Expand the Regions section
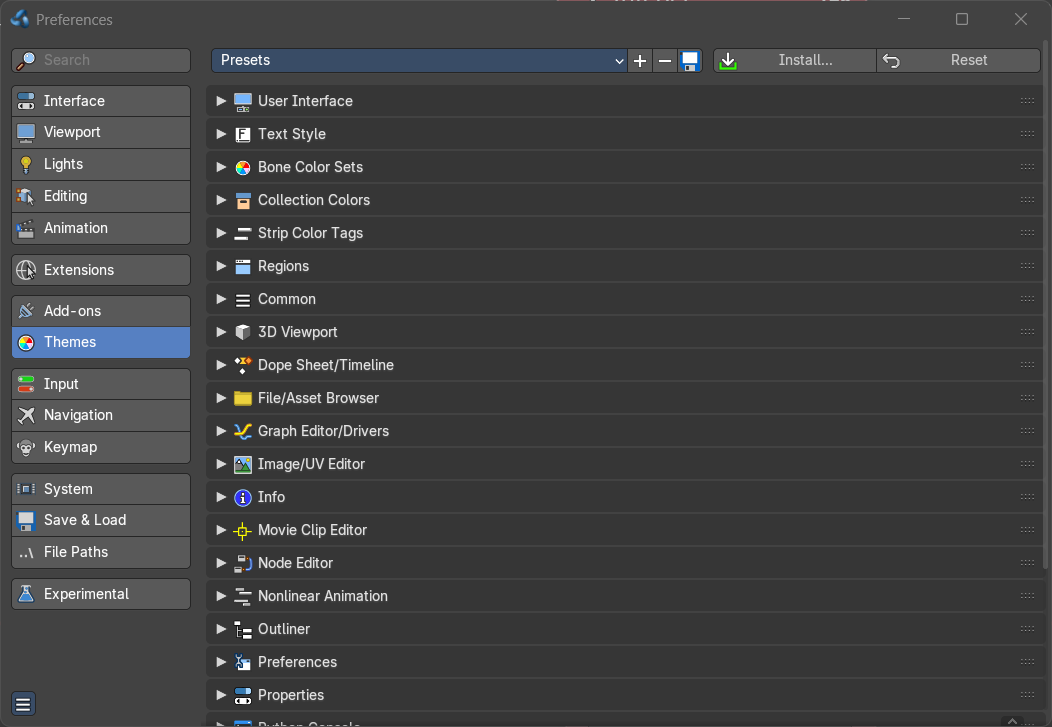The height and width of the screenshot is (727, 1052). 221,266
